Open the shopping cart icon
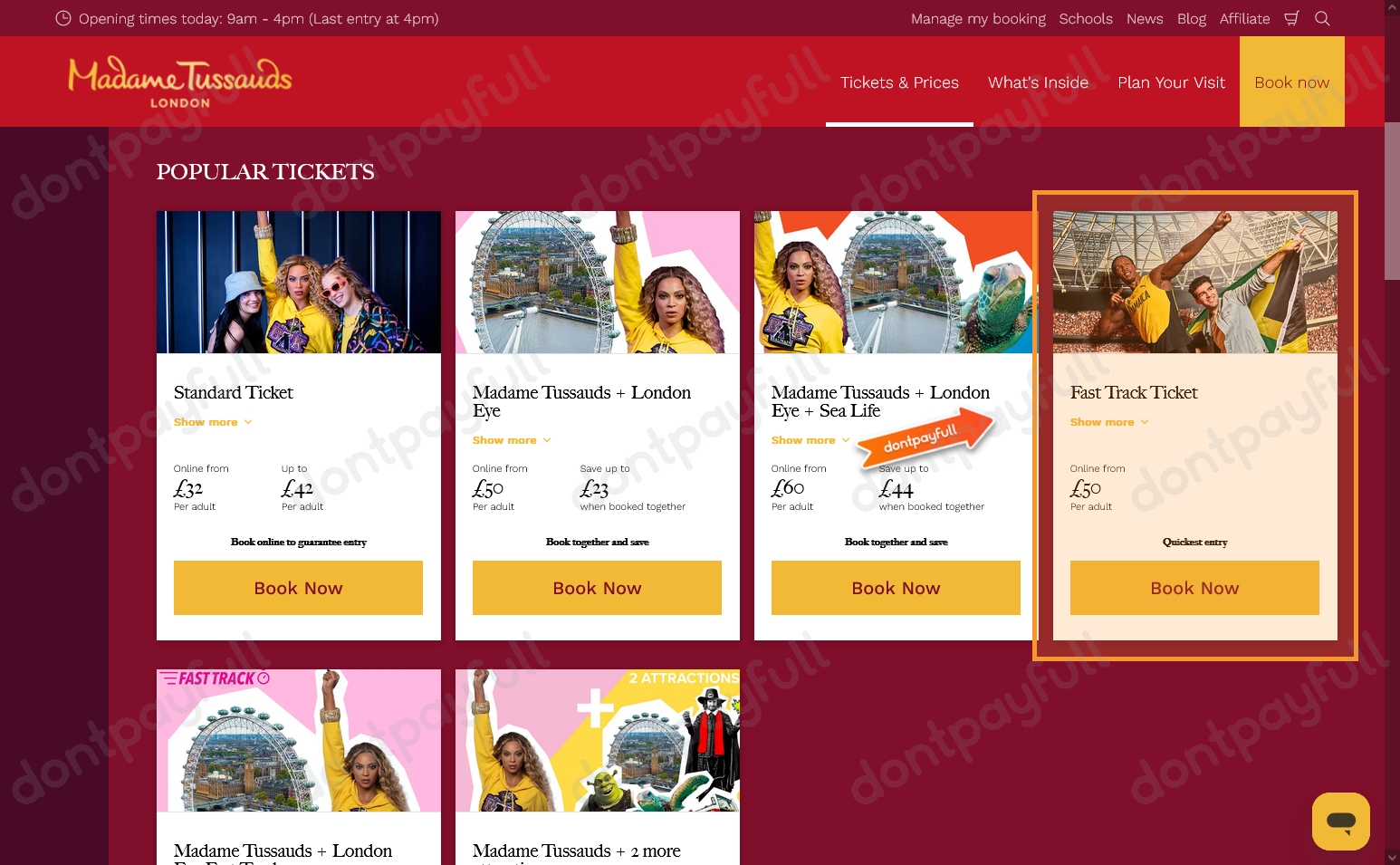 pos(1291,18)
